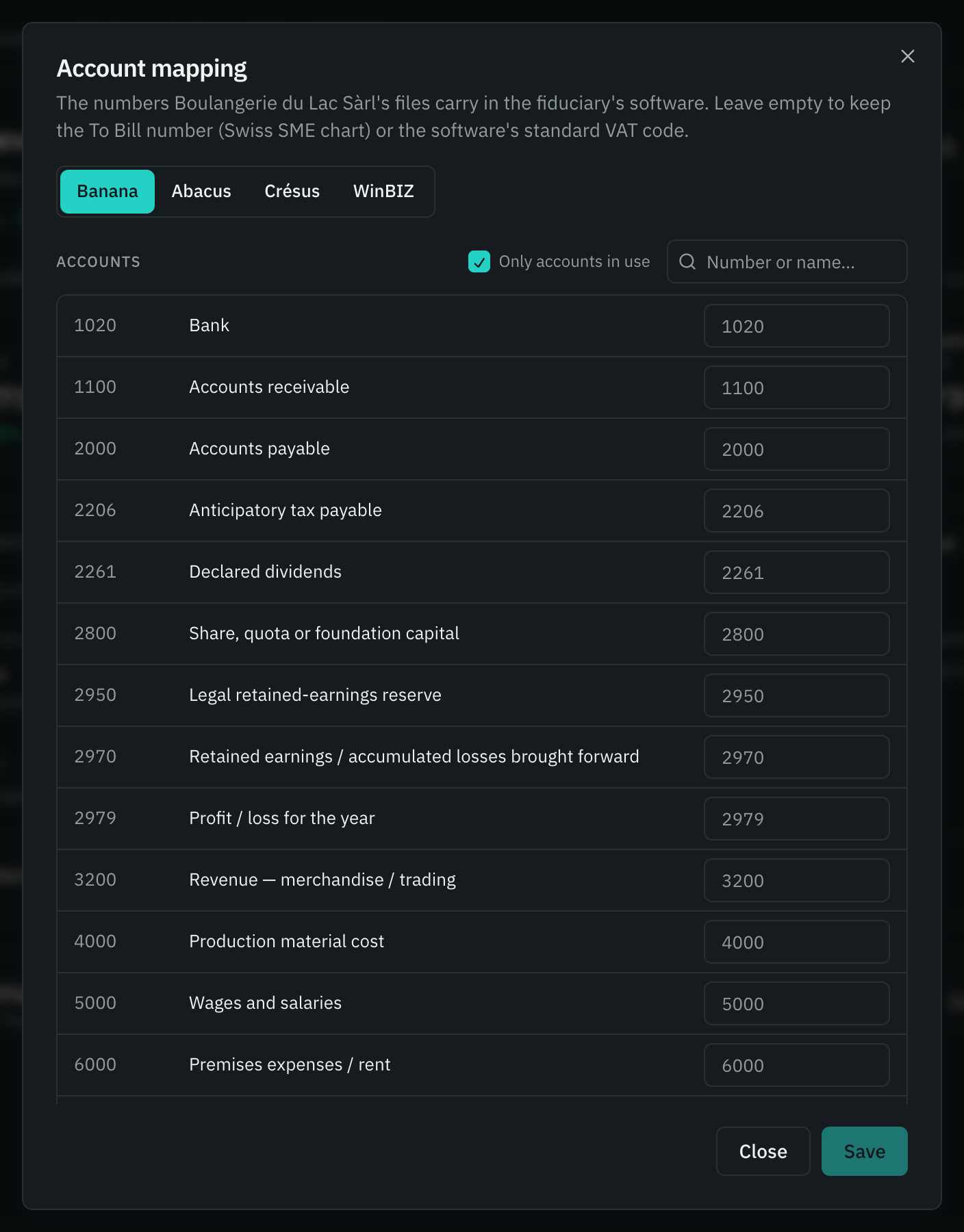Edit the mapping field for account 2970
This screenshot has width=964, height=1232.
(797, 757)
